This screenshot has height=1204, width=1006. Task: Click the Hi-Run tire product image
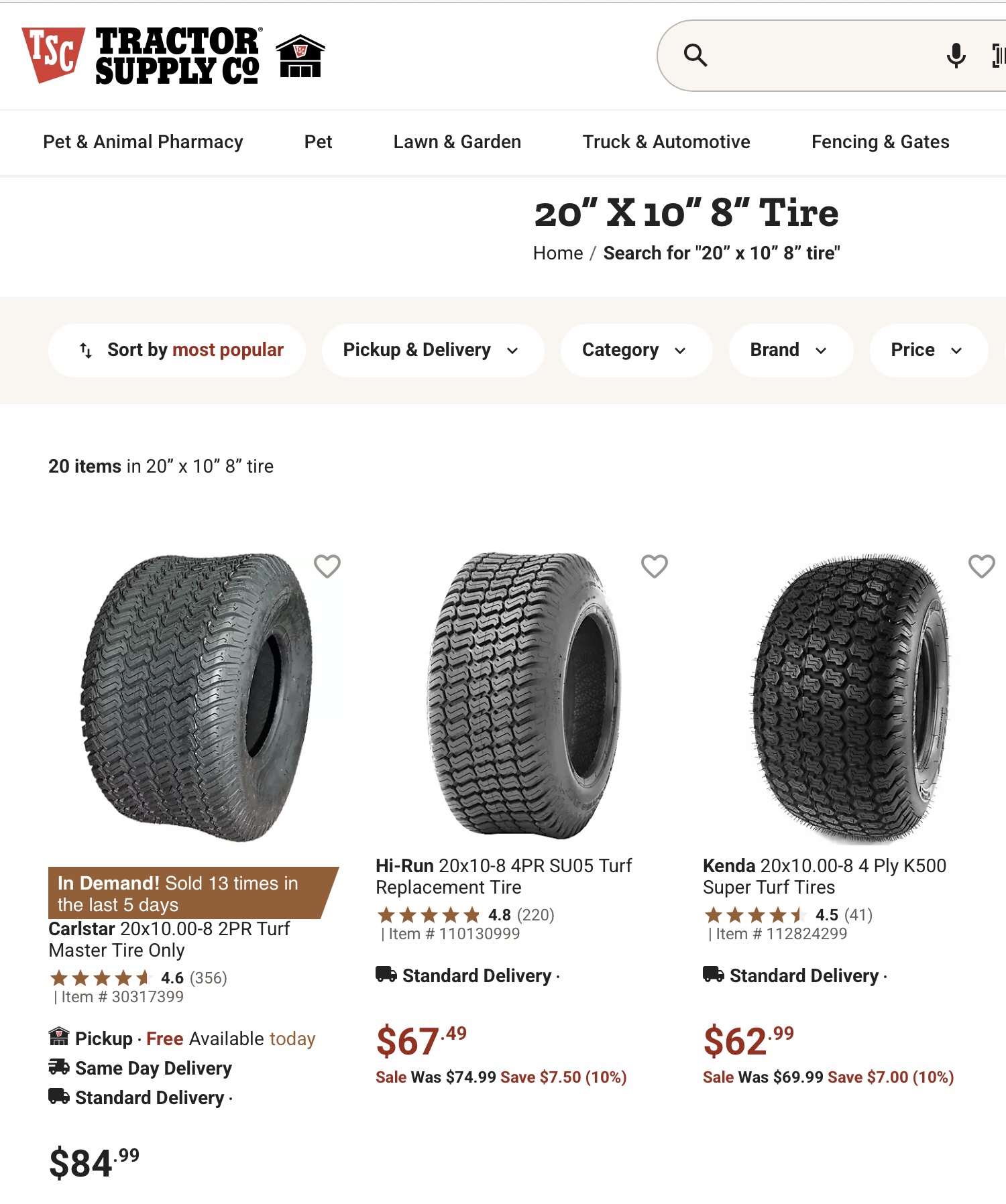[524, 694]
